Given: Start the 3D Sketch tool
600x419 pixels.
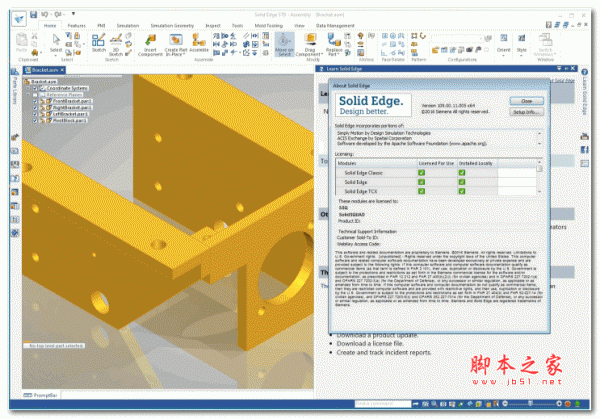Looking at the screenshot, I should (x=116, y=45).
